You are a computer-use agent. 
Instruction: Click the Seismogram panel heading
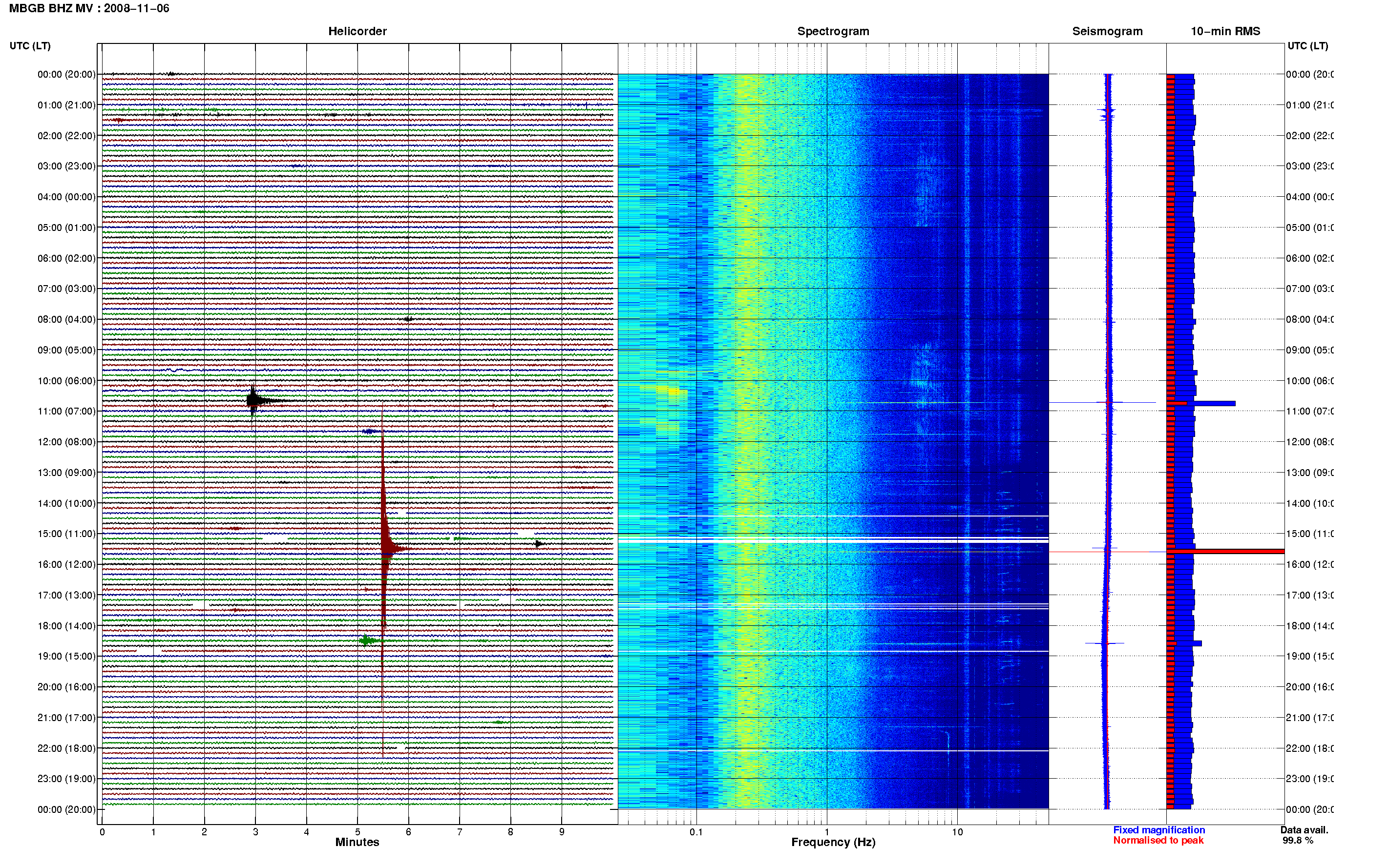coord(1107,31)
